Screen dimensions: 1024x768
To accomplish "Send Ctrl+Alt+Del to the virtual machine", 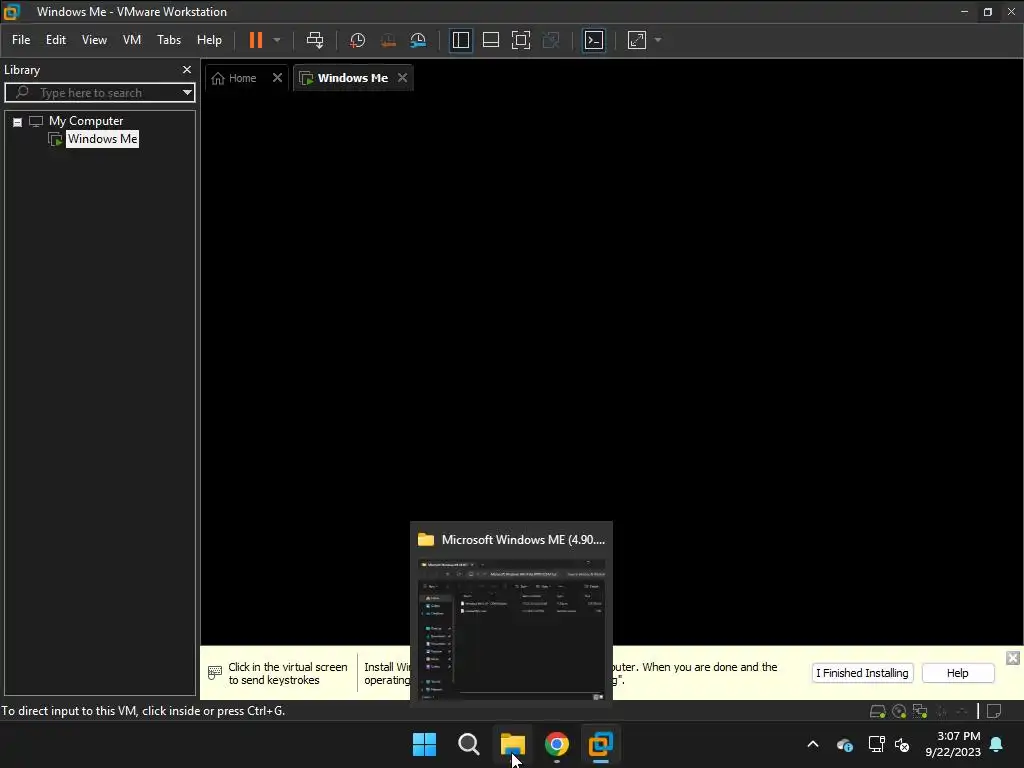I will coord(315,40).
